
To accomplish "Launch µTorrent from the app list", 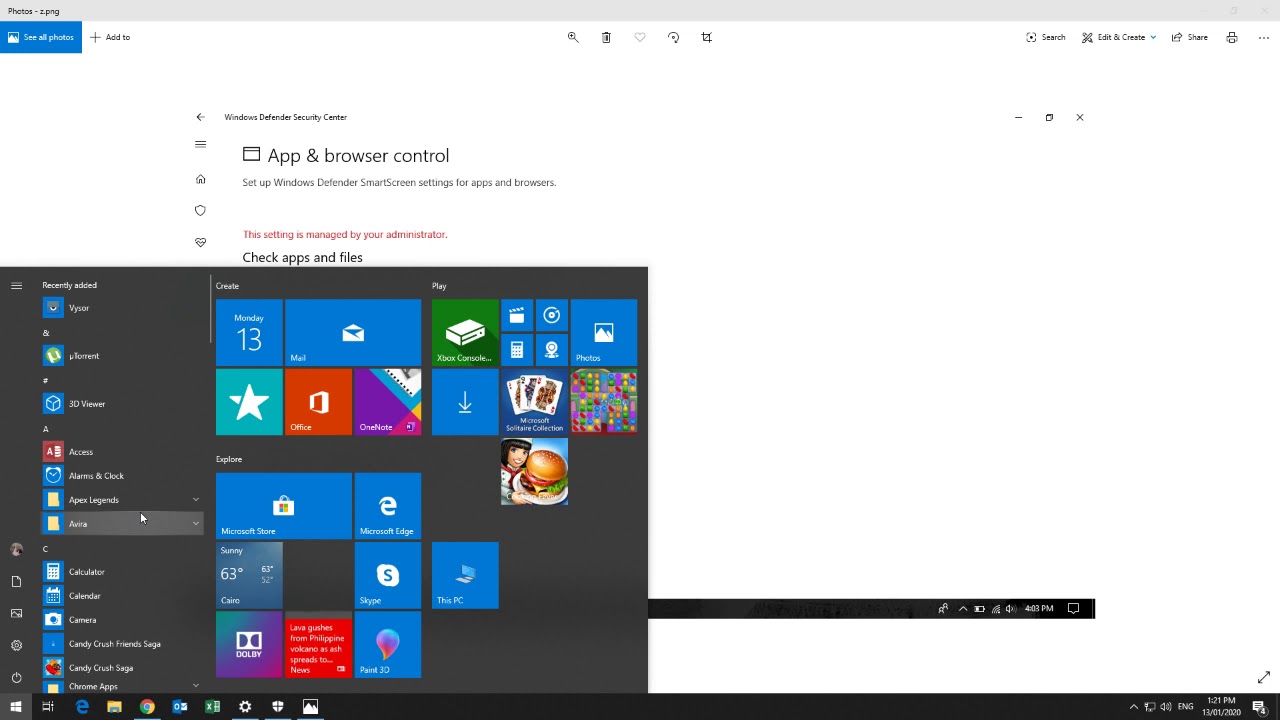I will [121, 356].
